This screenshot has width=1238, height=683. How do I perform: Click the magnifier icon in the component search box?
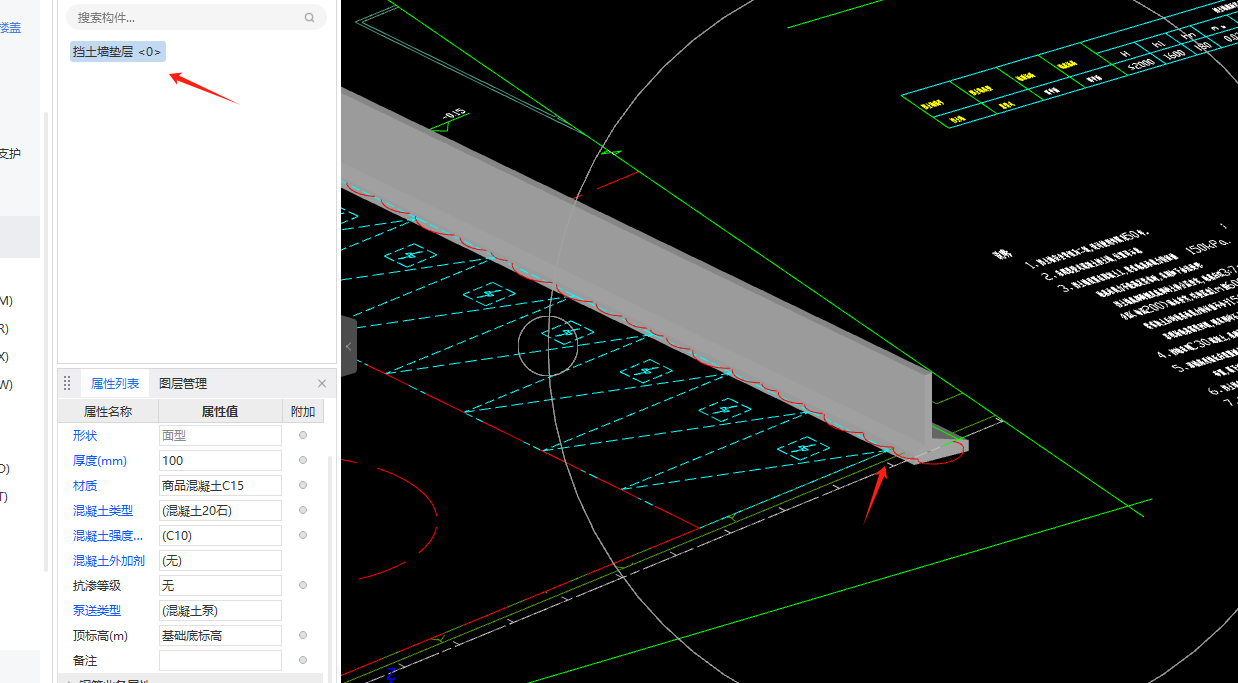(310, 18)
